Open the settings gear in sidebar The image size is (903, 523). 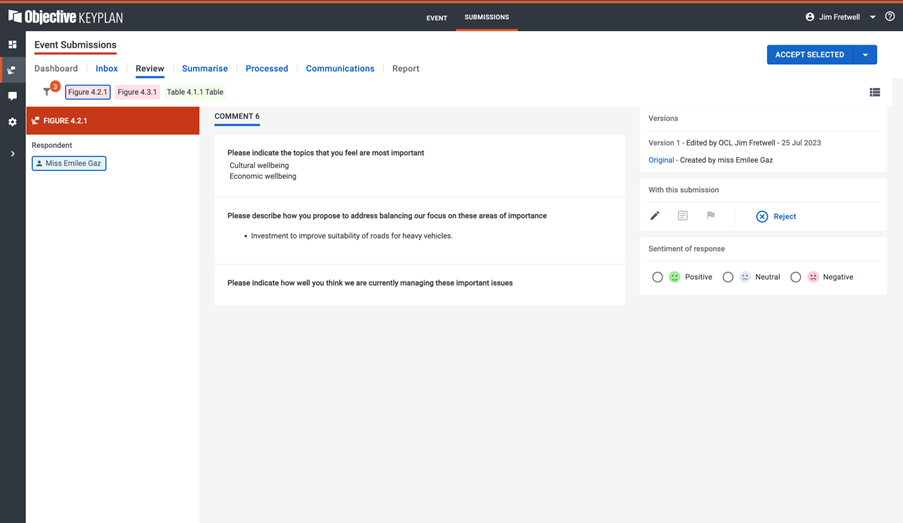(x=12, y=122)
